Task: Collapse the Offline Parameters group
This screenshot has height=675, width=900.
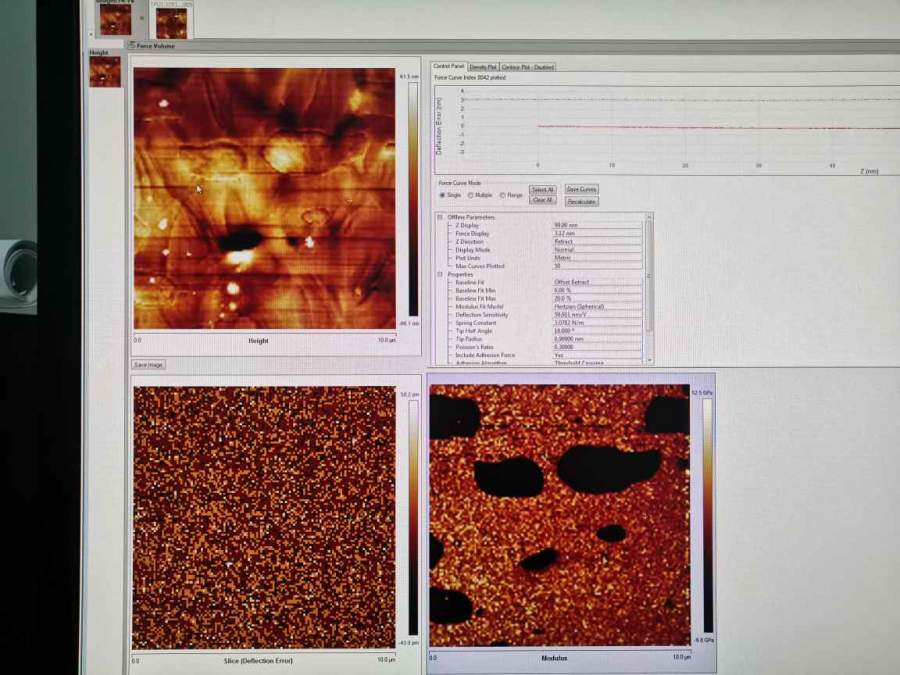Action: pos(439,217)
